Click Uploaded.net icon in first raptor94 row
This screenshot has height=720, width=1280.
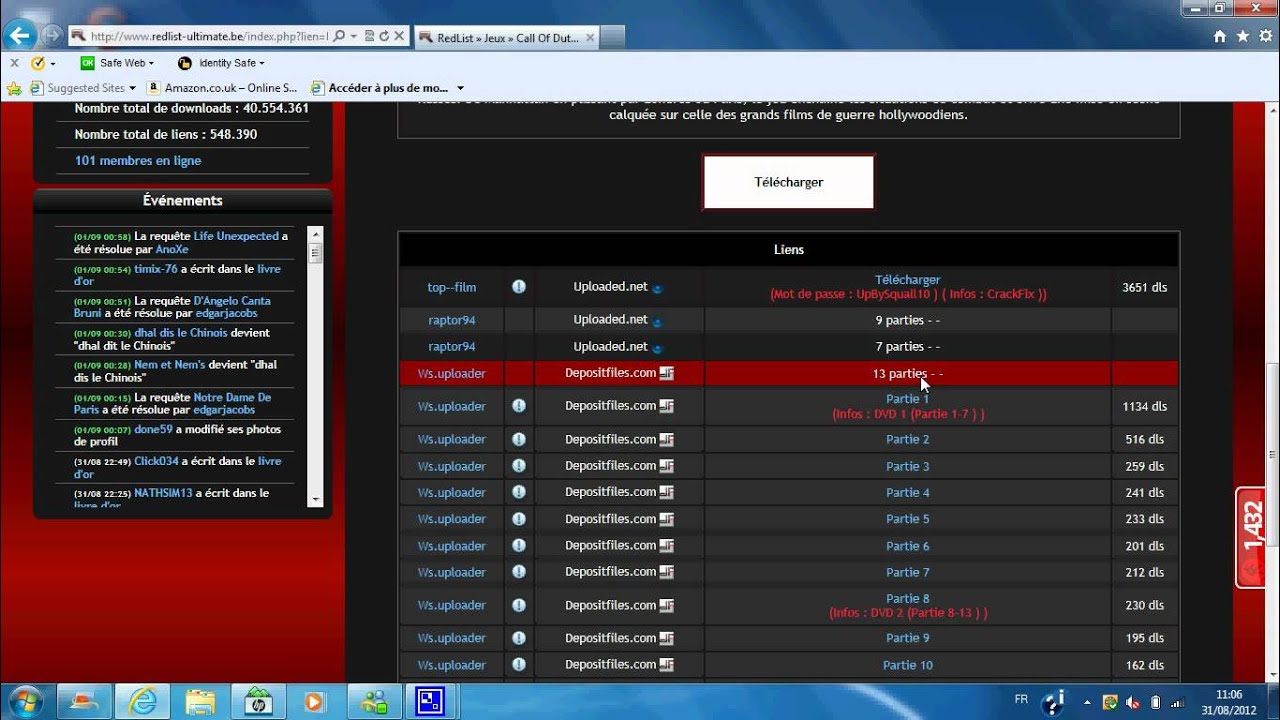coord(657,321)
